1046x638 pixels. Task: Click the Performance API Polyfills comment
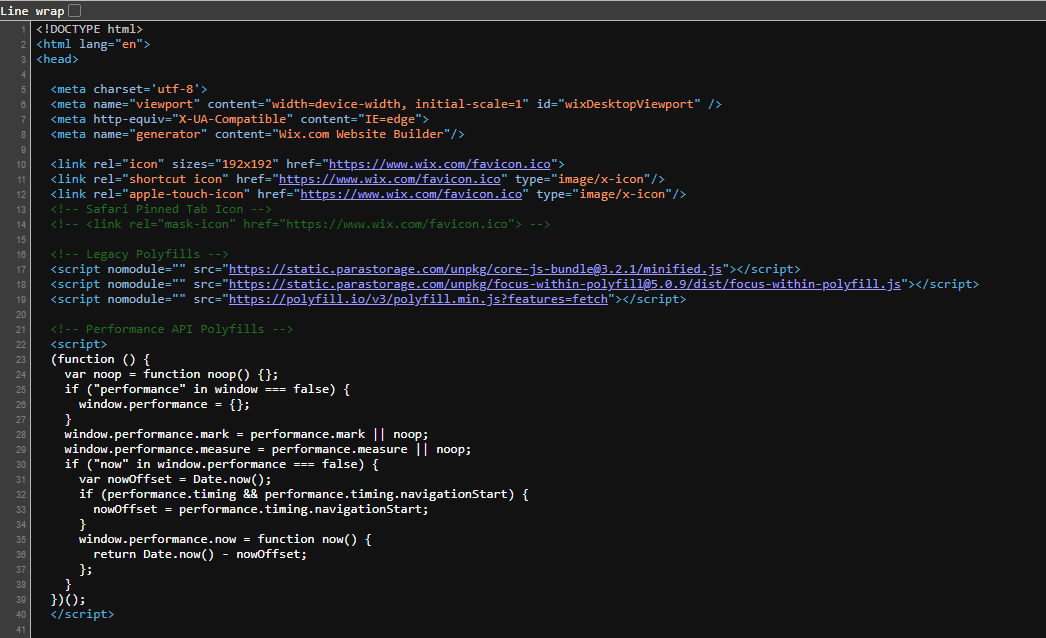pyautogui.click(x=172, y=328)
